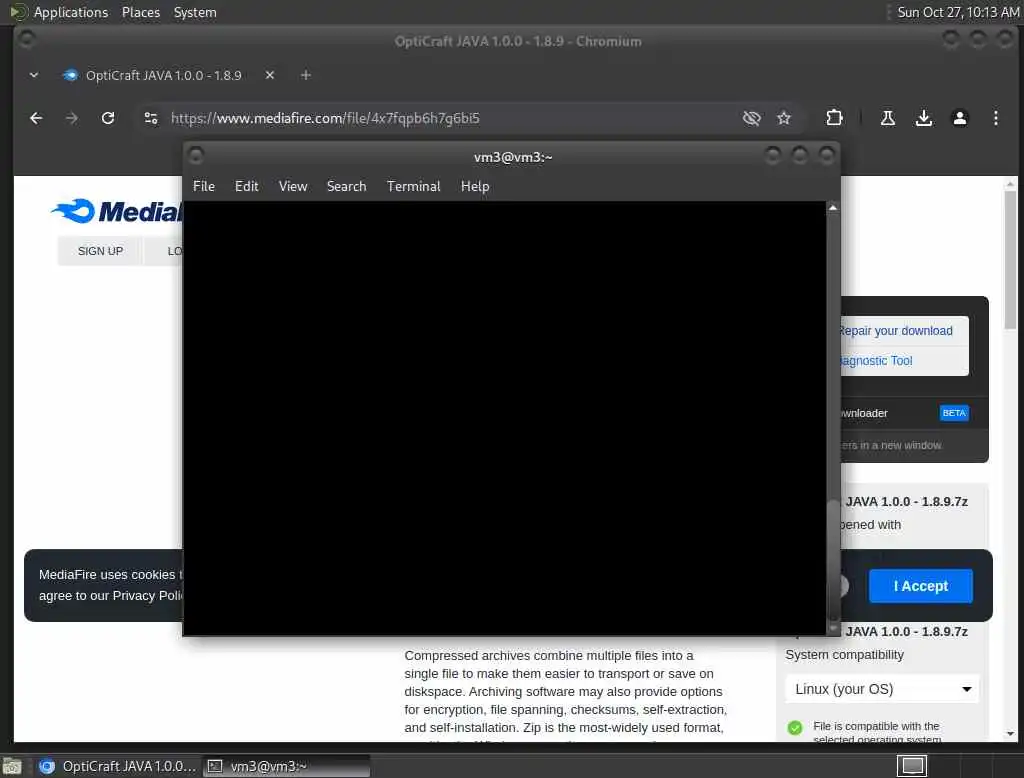Open Chrome Labs flask icon
The width and height of the screenshot is (1024, 778).
888,118
